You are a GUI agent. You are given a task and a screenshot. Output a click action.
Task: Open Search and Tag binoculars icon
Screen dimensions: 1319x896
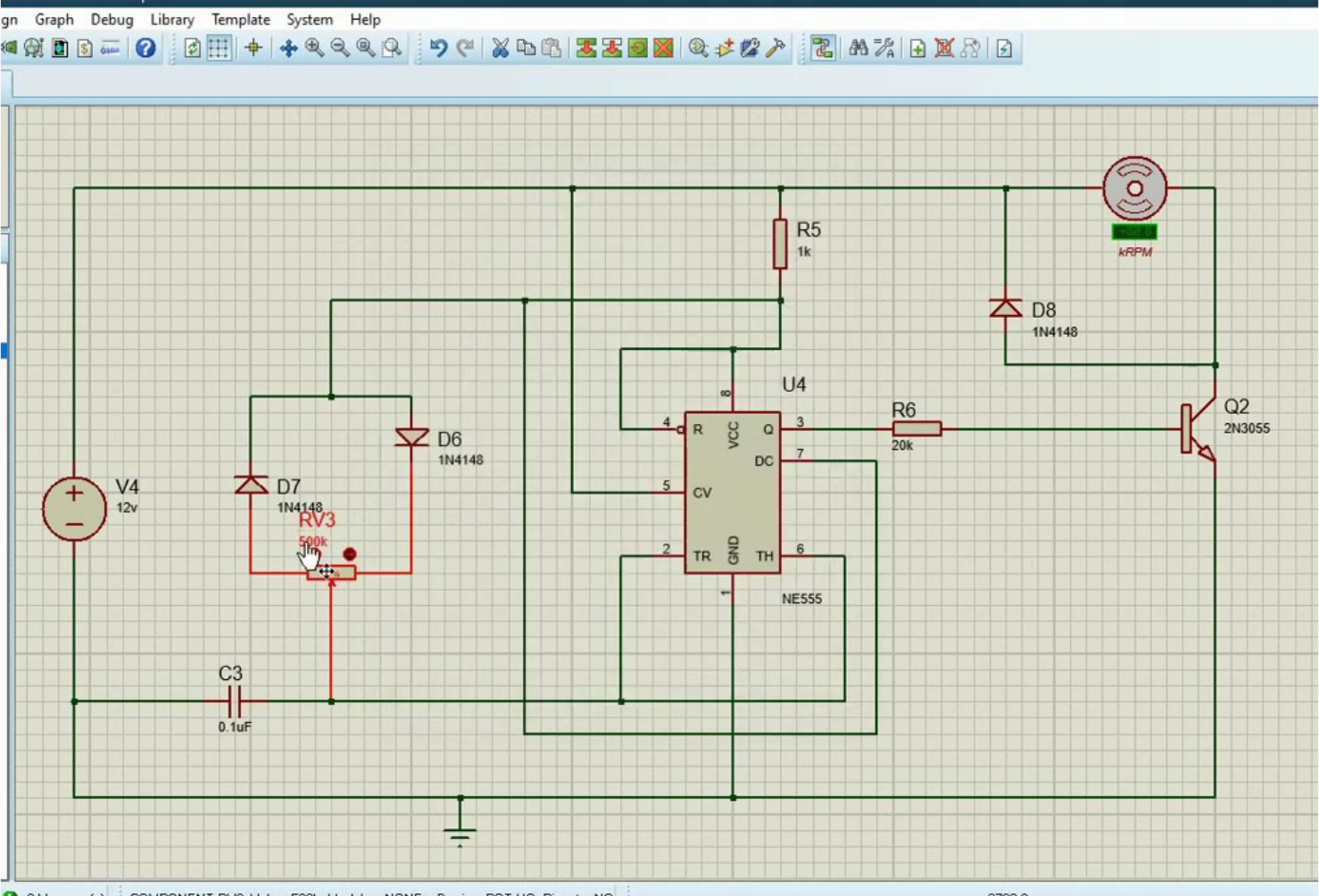point(859,48)
